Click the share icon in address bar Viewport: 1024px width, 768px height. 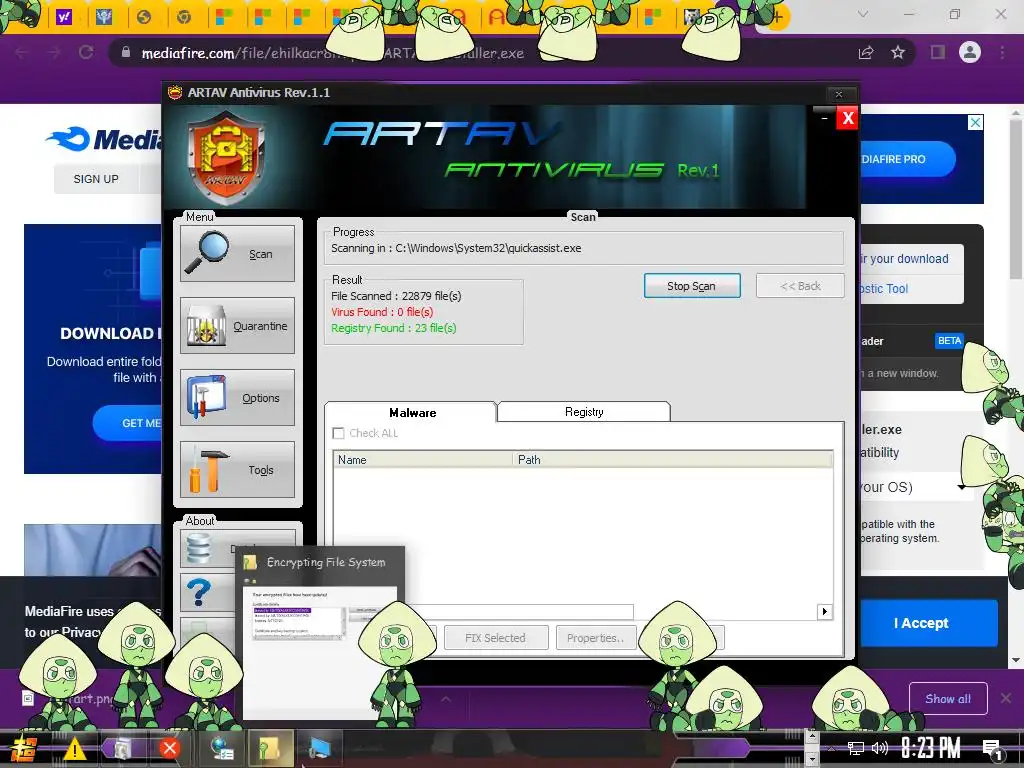click(866, 52)
